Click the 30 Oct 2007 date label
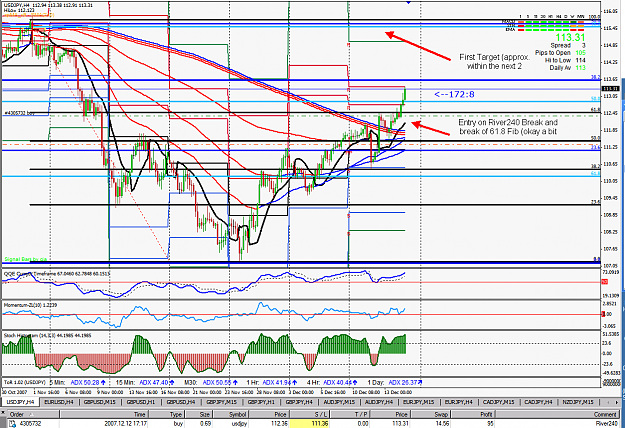Viewport: 625px width, 428px height. [14, 393]
